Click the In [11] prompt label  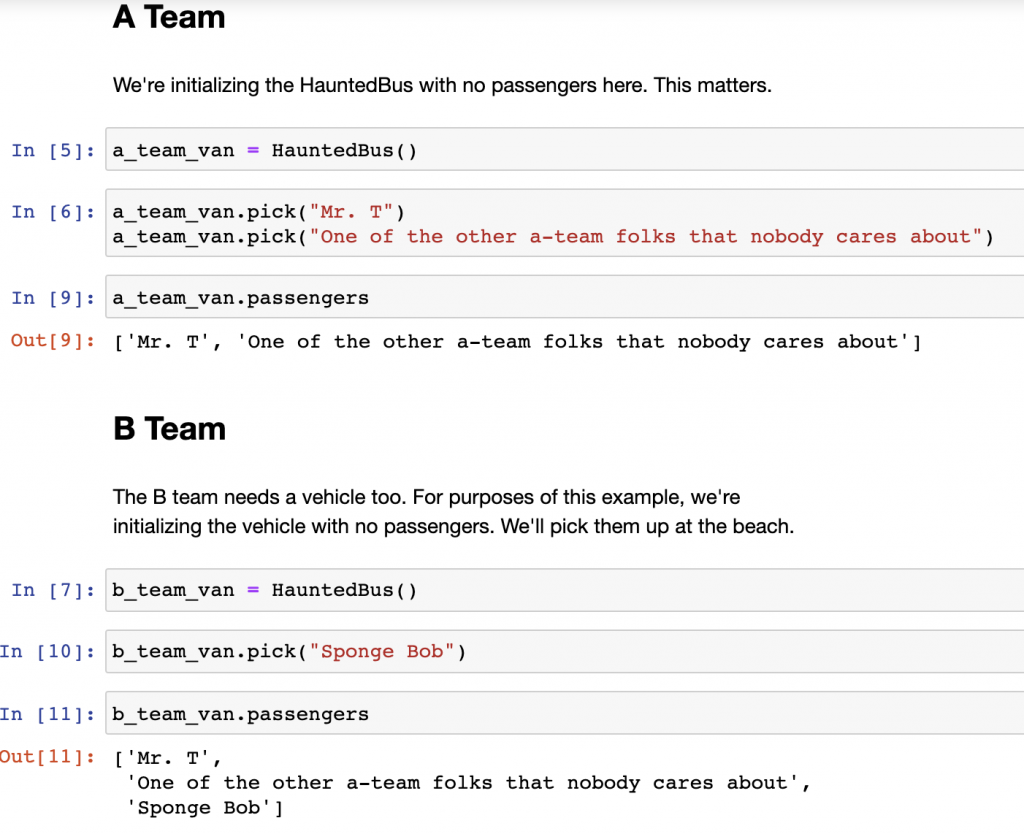click(x=47, y=714)
